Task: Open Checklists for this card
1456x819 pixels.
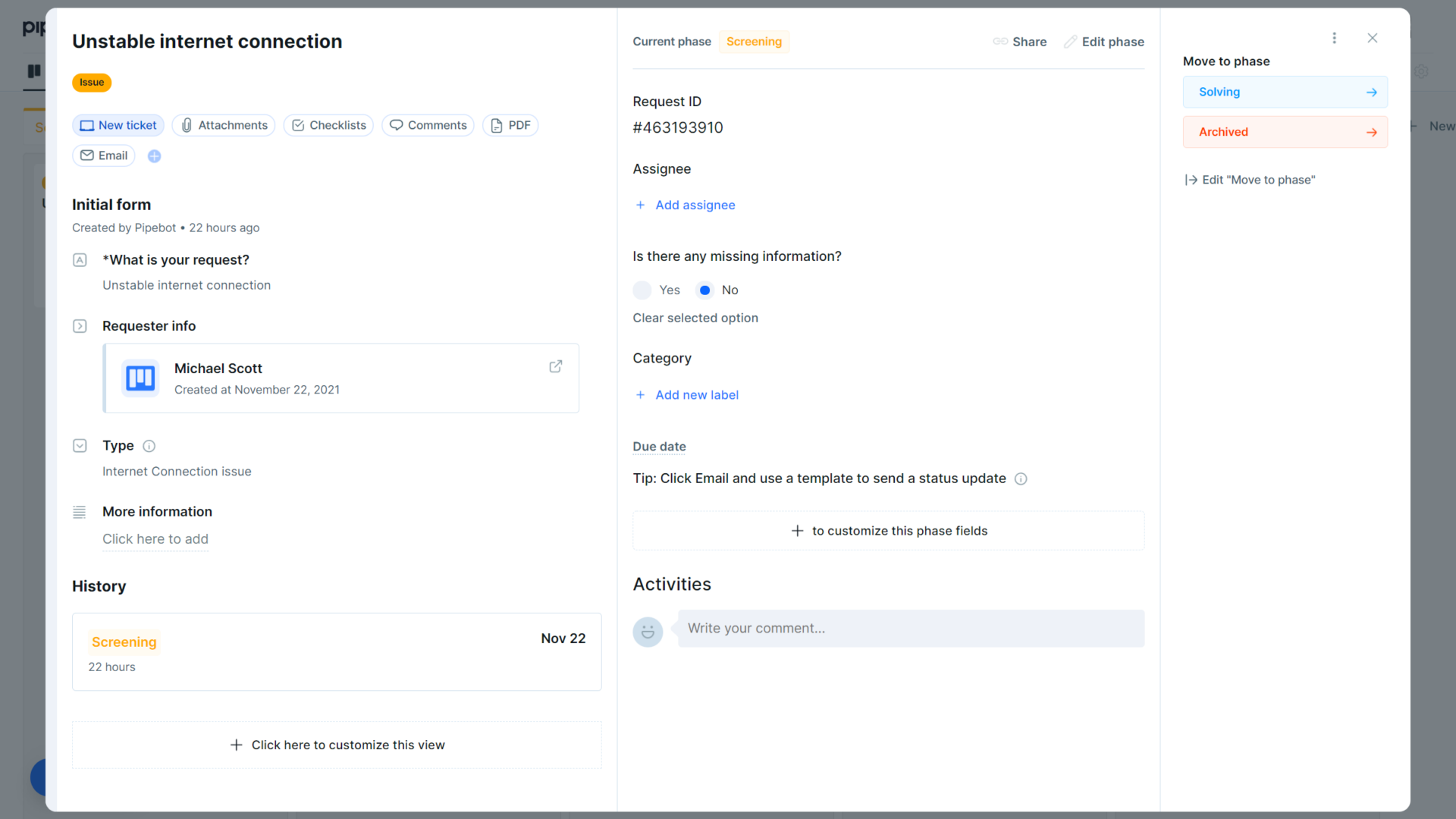Action: point(328,125)
